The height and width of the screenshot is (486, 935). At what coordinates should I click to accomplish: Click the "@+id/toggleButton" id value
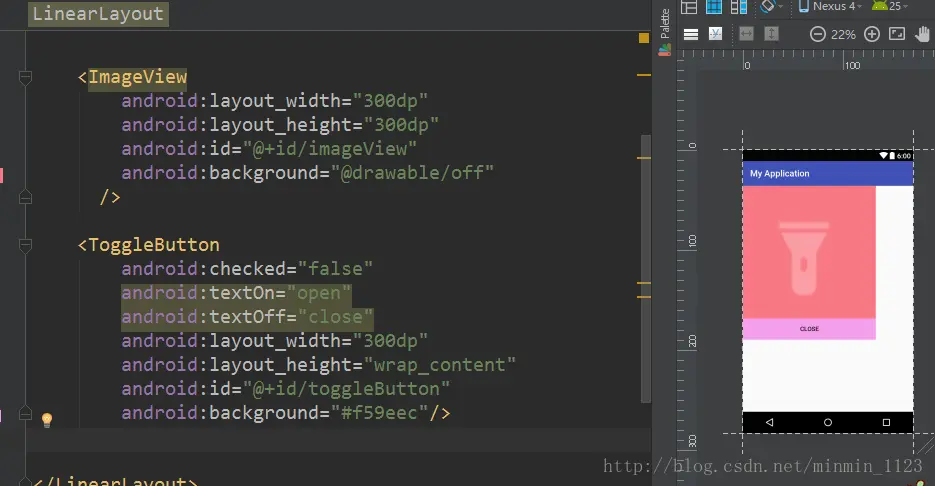[346, 389]
